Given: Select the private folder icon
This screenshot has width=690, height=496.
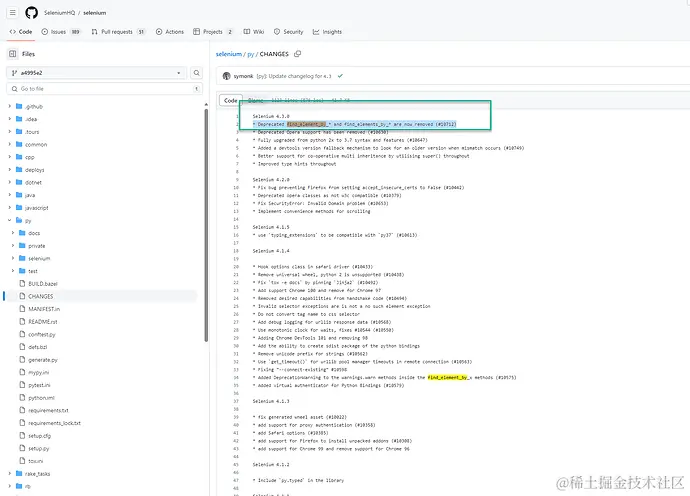Looking at the screenshot, I should pyautogui.click(x=22, y=246).
